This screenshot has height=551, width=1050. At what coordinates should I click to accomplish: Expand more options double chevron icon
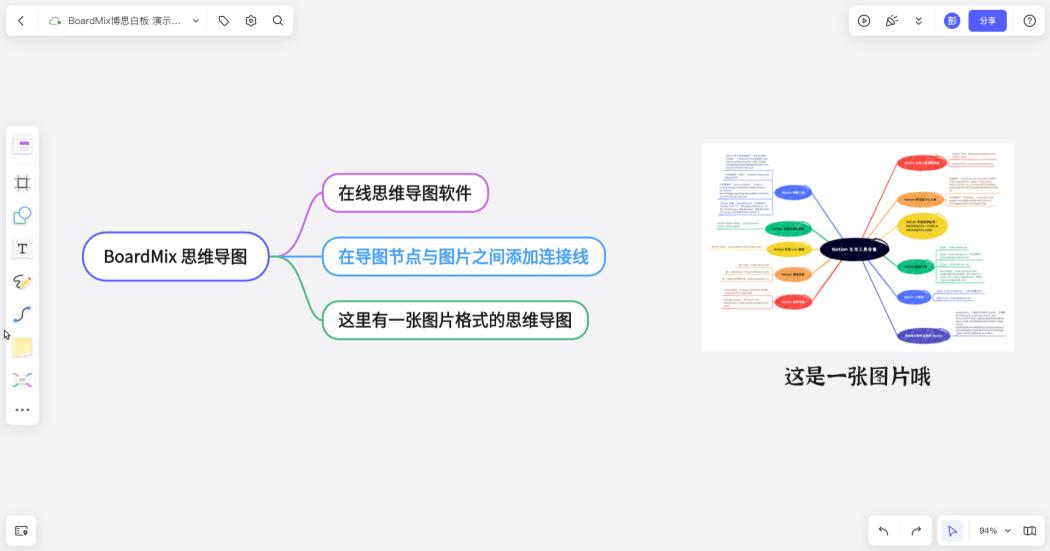click(x=919, y=21)
